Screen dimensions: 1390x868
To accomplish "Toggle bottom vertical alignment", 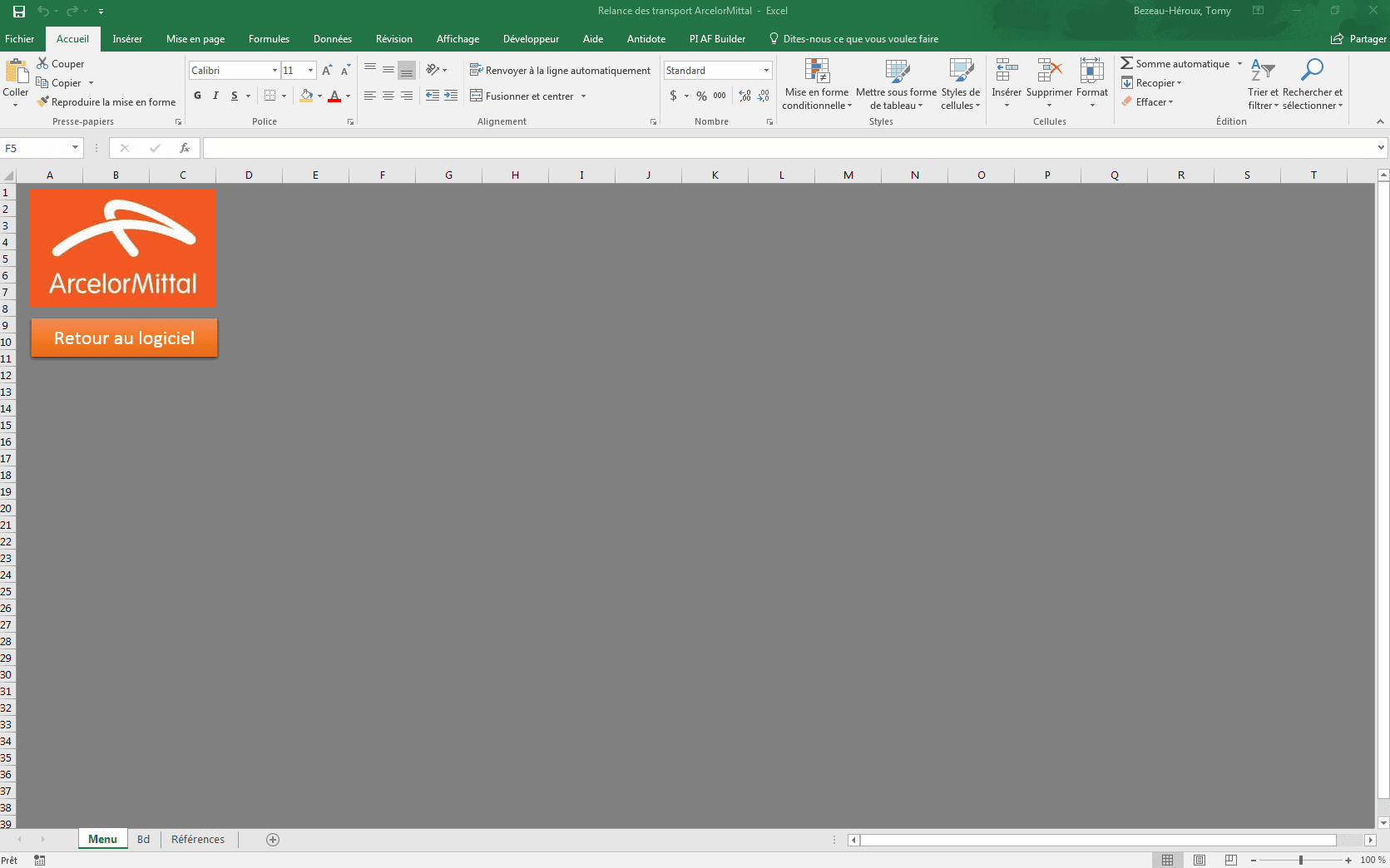I will (x=407, y=70).
